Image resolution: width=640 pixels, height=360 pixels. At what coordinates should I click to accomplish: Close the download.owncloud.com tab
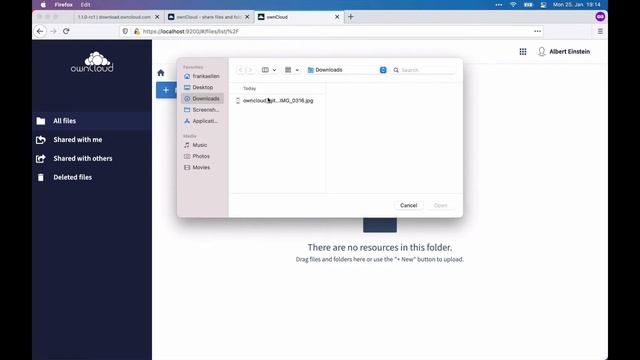pyautogui.click(x=157, y=17)
